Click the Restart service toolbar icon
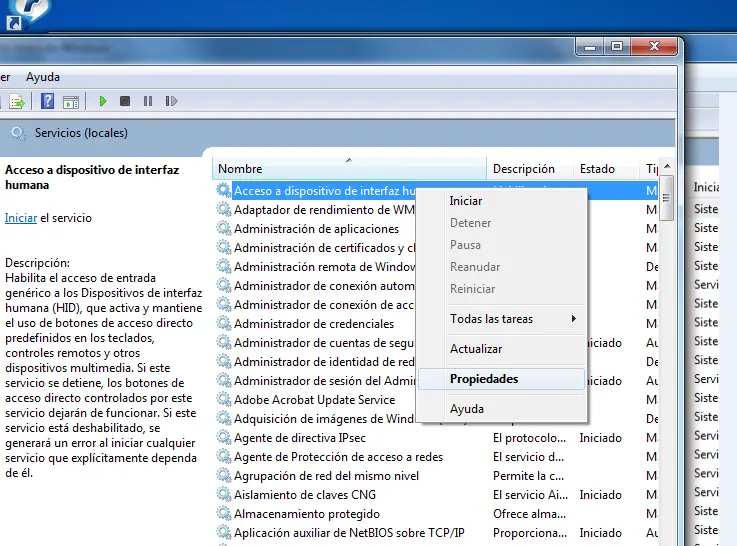This screenshot has height=546, width=737. tap(171, 101)
